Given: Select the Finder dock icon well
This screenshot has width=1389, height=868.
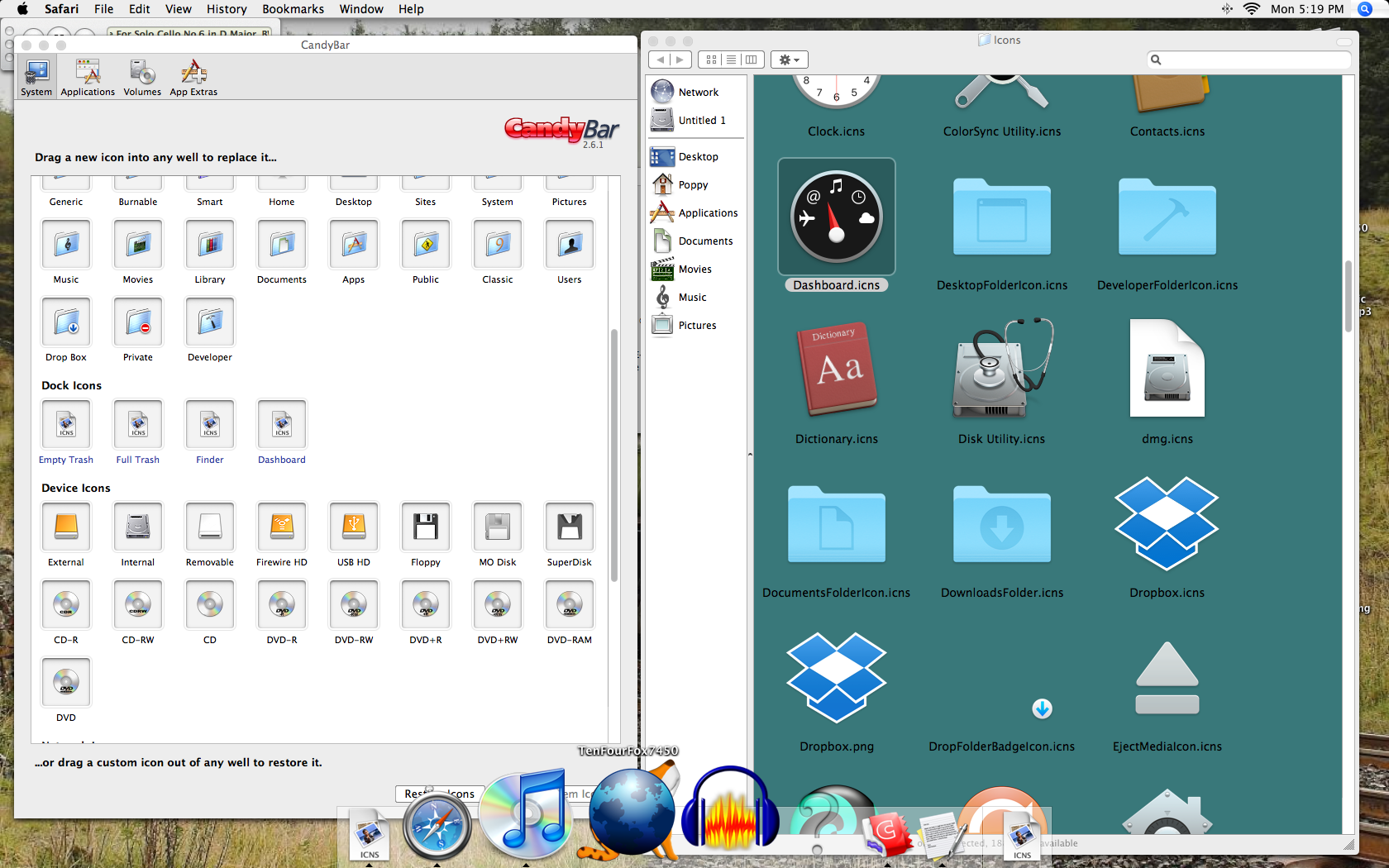Looking at the screenshot, I should click(210, 425).
